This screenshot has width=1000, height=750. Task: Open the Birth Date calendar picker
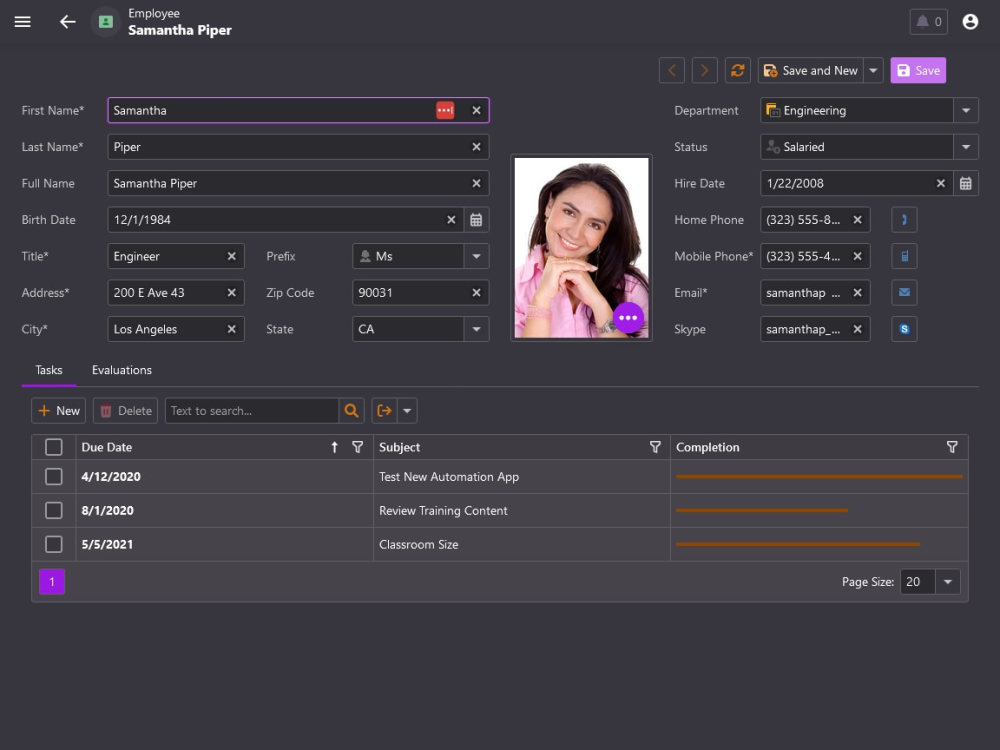tap(476, 219)
